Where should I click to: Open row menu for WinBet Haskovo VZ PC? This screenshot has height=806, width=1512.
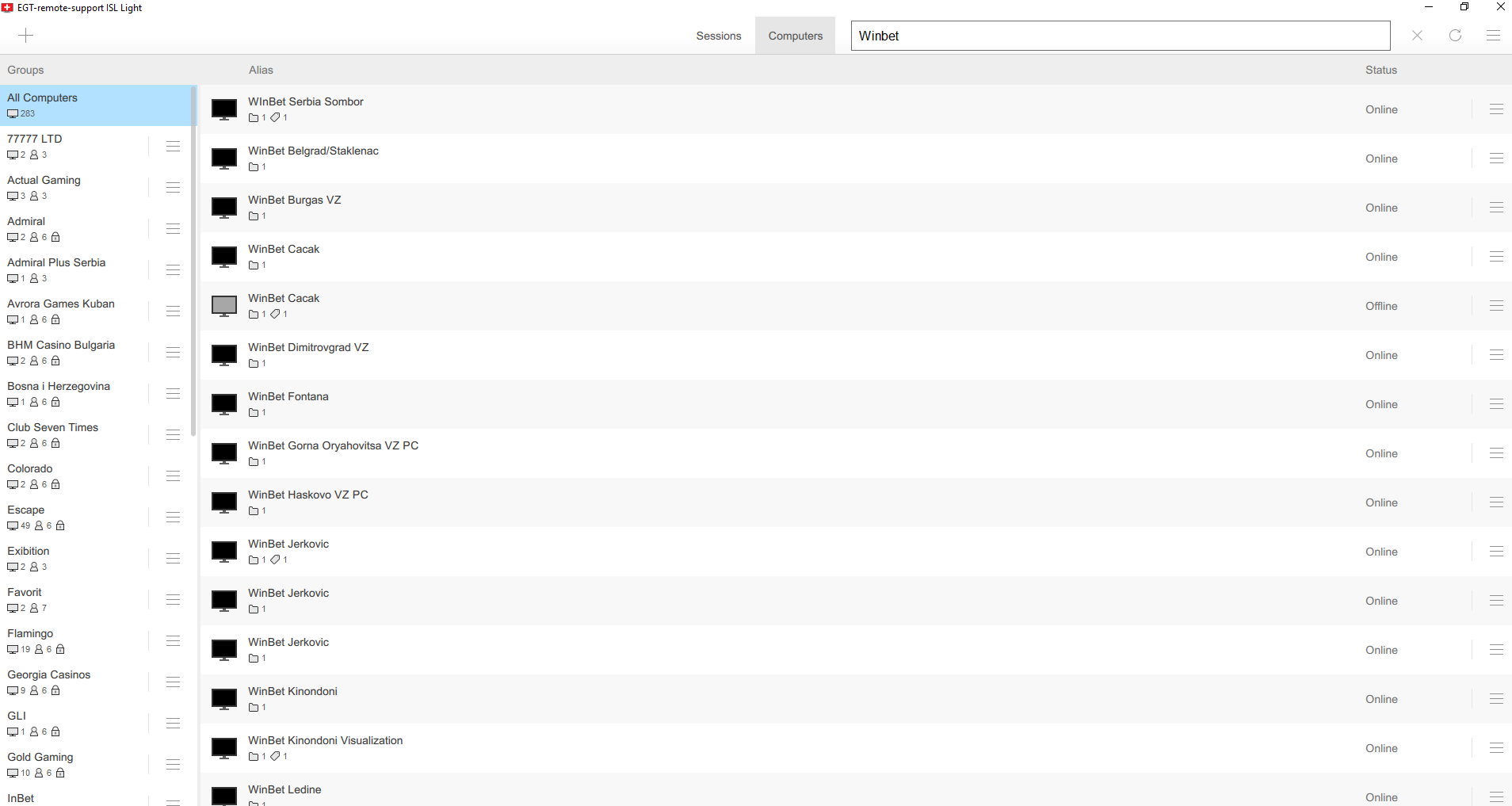pyautogui.click(x=1496, y=502)
